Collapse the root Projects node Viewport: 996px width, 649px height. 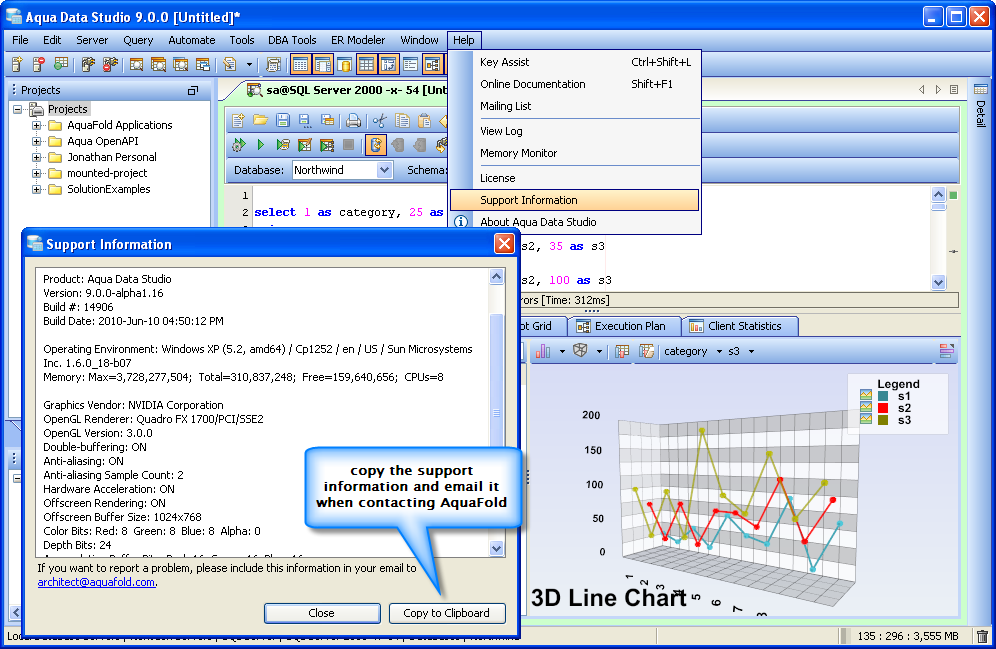pyautogui.click(x=18, y=109)
